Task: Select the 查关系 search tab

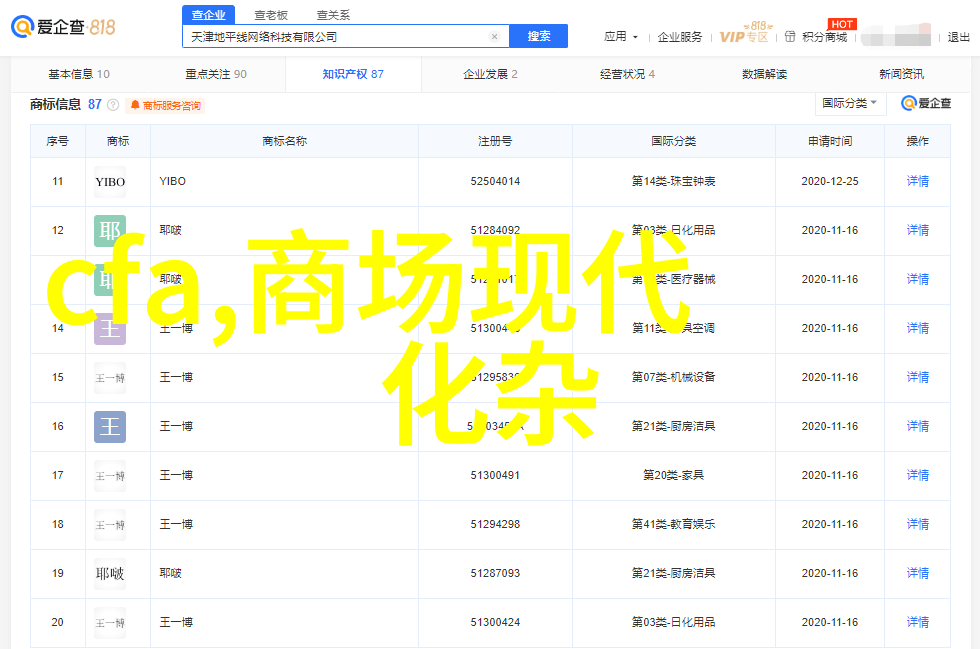Action: click(333, 15)
